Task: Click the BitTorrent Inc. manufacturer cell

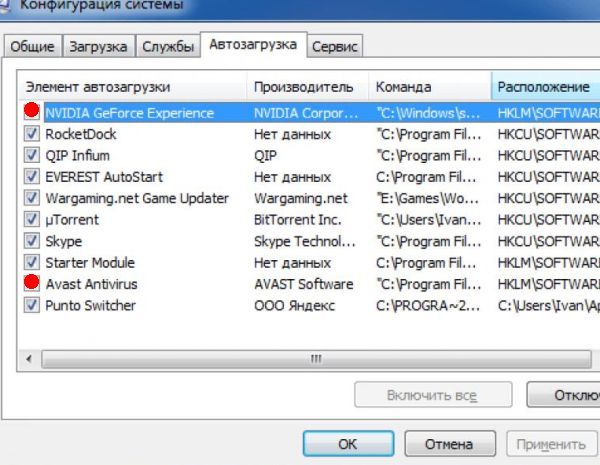Action: tap(298, 220)
